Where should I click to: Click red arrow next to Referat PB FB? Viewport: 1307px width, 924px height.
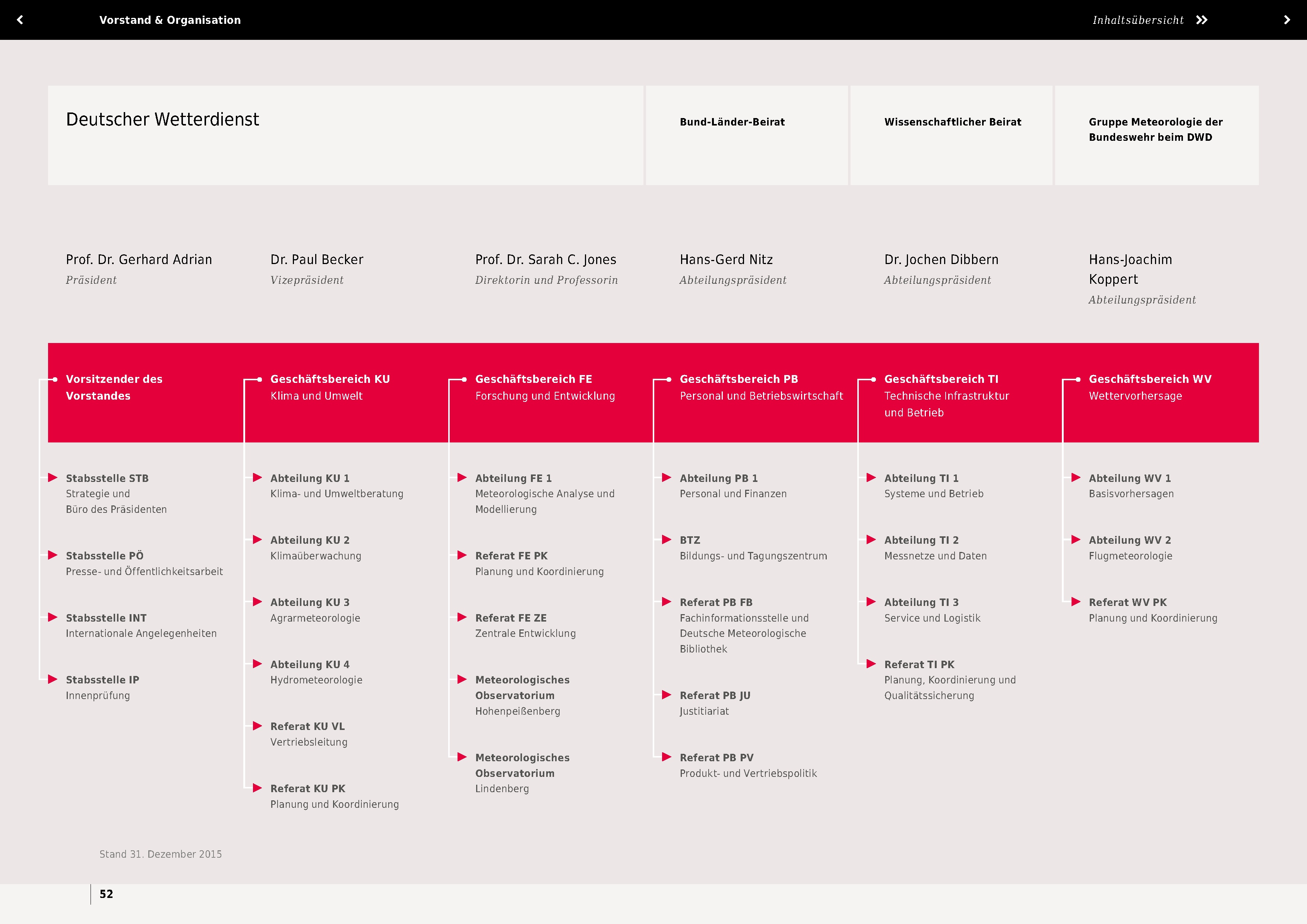tap(667, 601)
